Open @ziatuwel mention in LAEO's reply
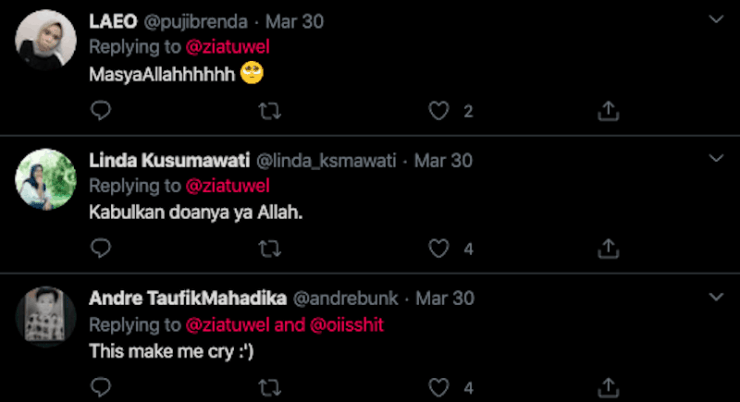The width and height of the screenshot is (740, 402). click(228, 47)
